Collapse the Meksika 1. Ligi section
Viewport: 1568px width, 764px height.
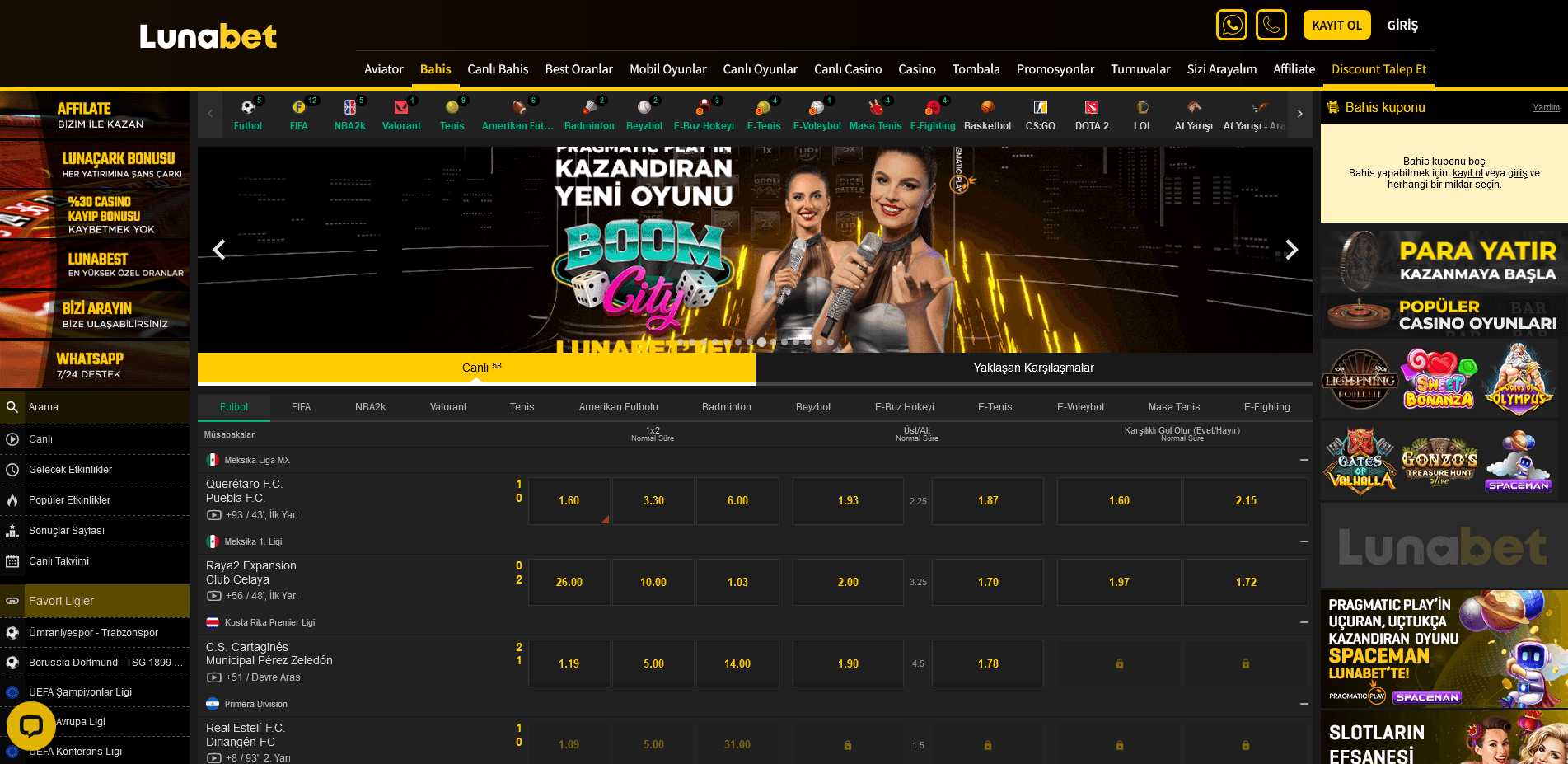pos(1304,541)
